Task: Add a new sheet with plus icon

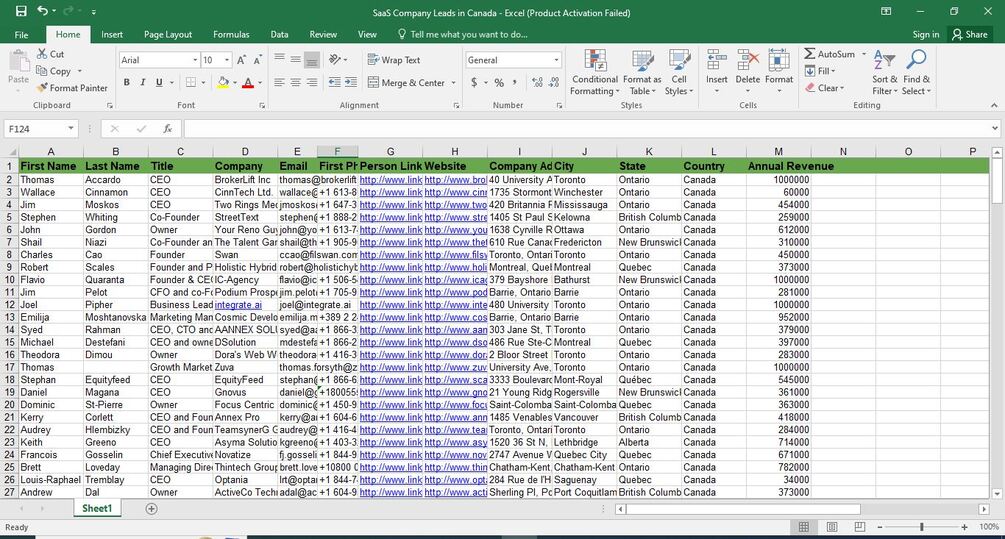Action: 151,508
